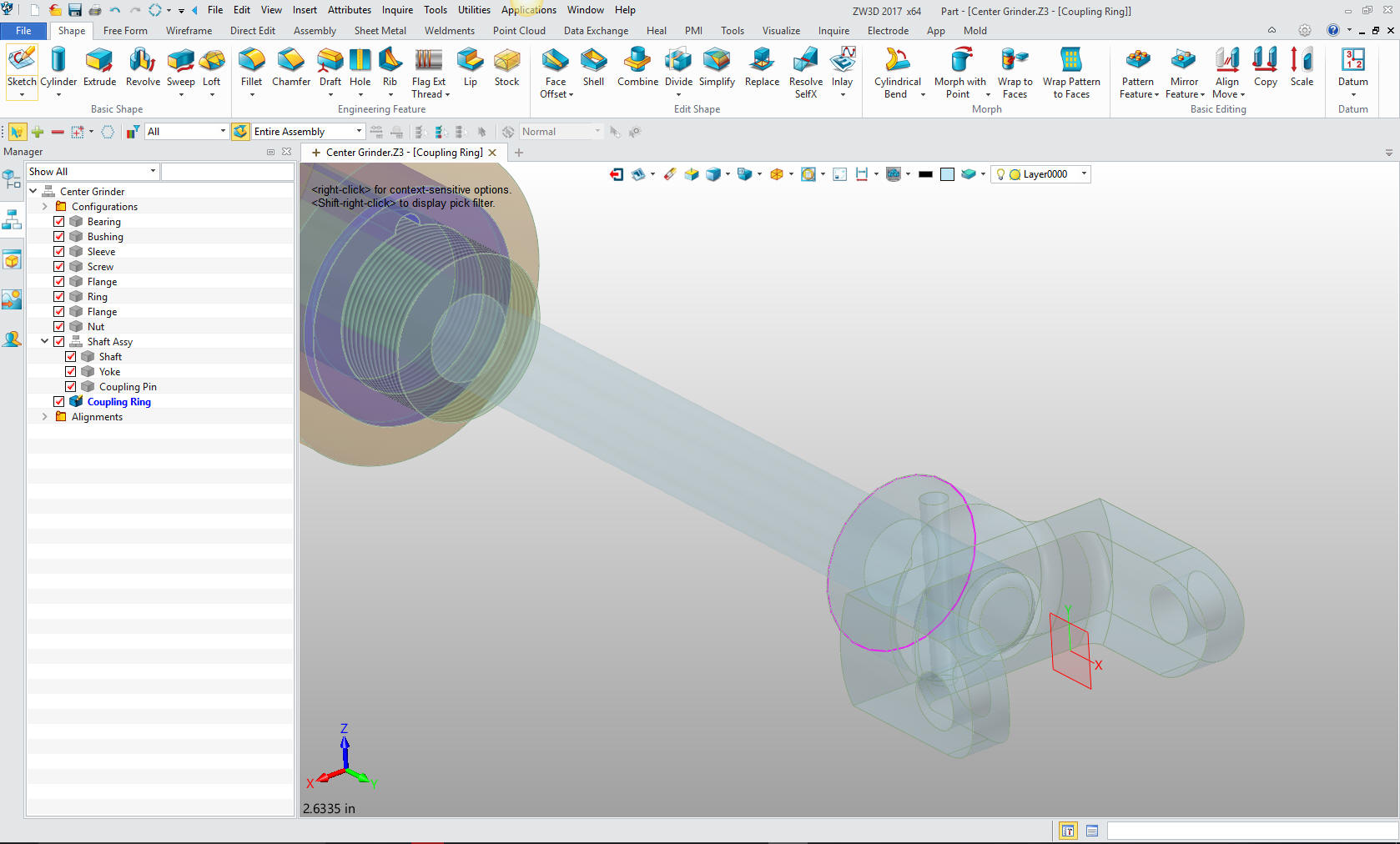Uncheck the Nut component checkbox
Screen dimensions: 1400x844
pos(59,327)
